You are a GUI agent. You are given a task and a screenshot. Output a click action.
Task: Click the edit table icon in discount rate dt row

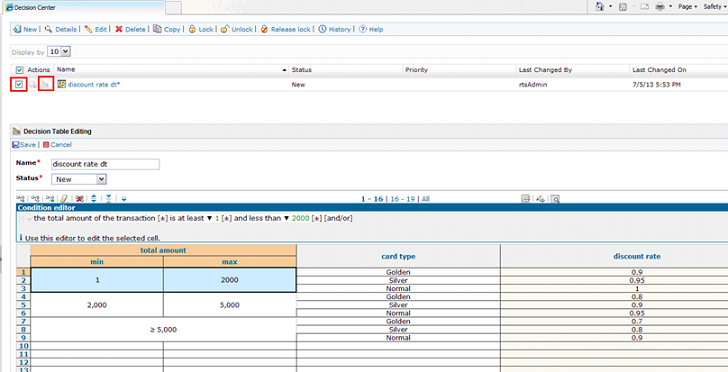[x=45, y=85]
